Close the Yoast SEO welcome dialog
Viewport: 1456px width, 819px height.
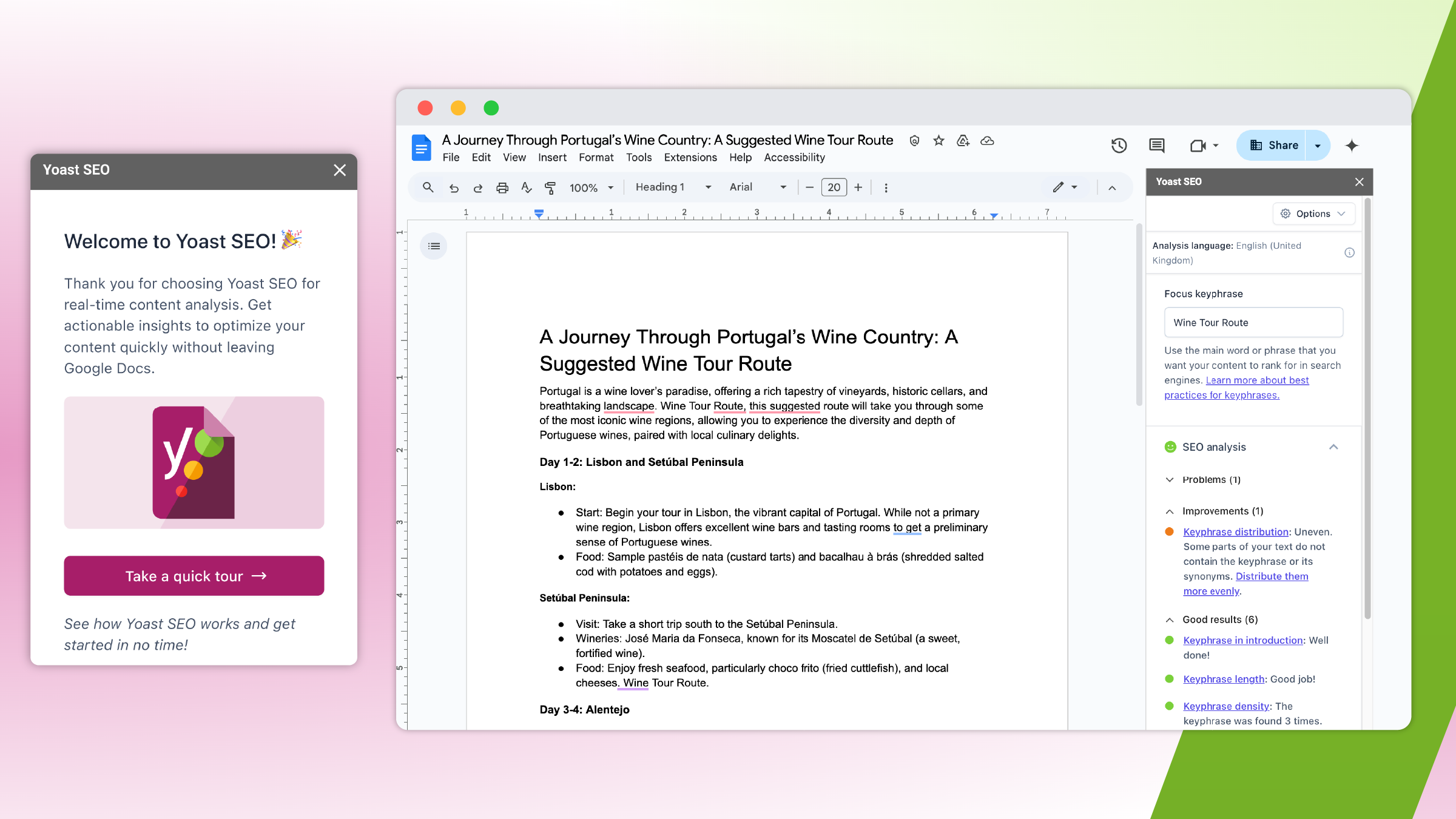tap(340, 170)
